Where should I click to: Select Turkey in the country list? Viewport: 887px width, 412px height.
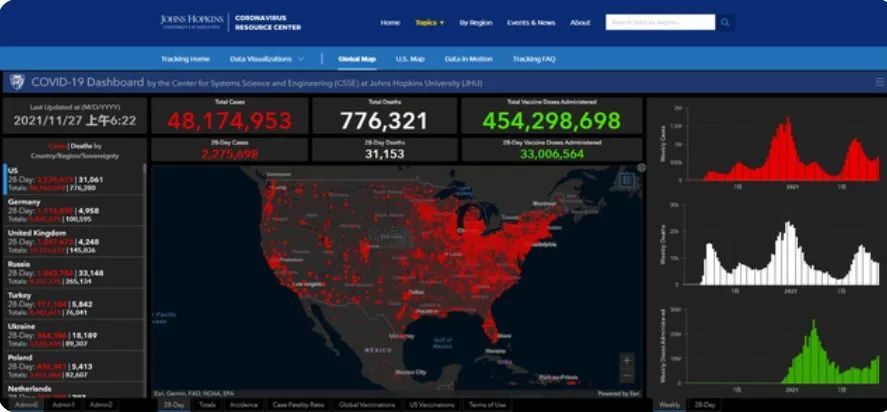click(x=74, y=304)
